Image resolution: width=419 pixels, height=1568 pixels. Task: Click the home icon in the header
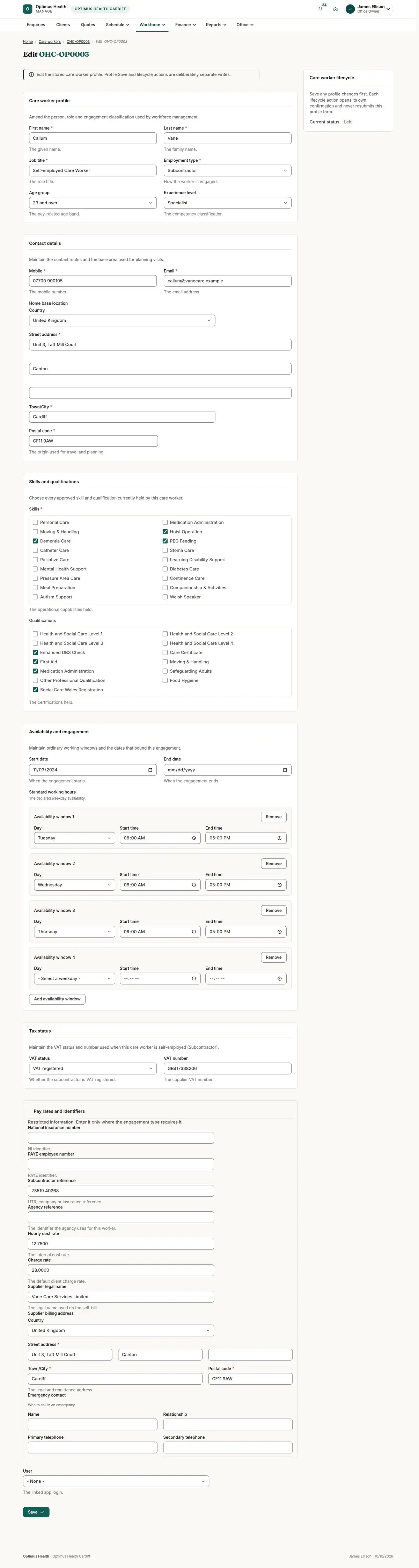[335, 9]
